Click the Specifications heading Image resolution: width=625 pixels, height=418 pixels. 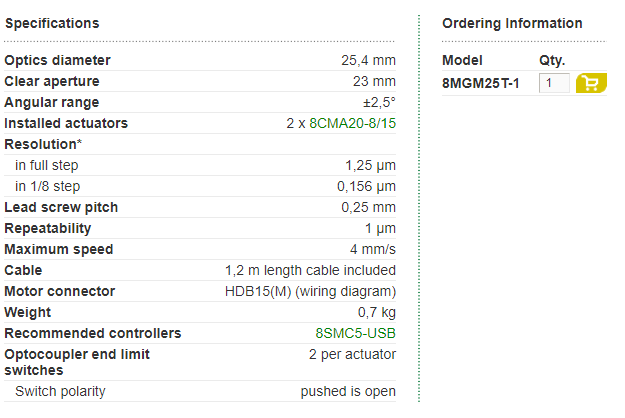[52, 23]
